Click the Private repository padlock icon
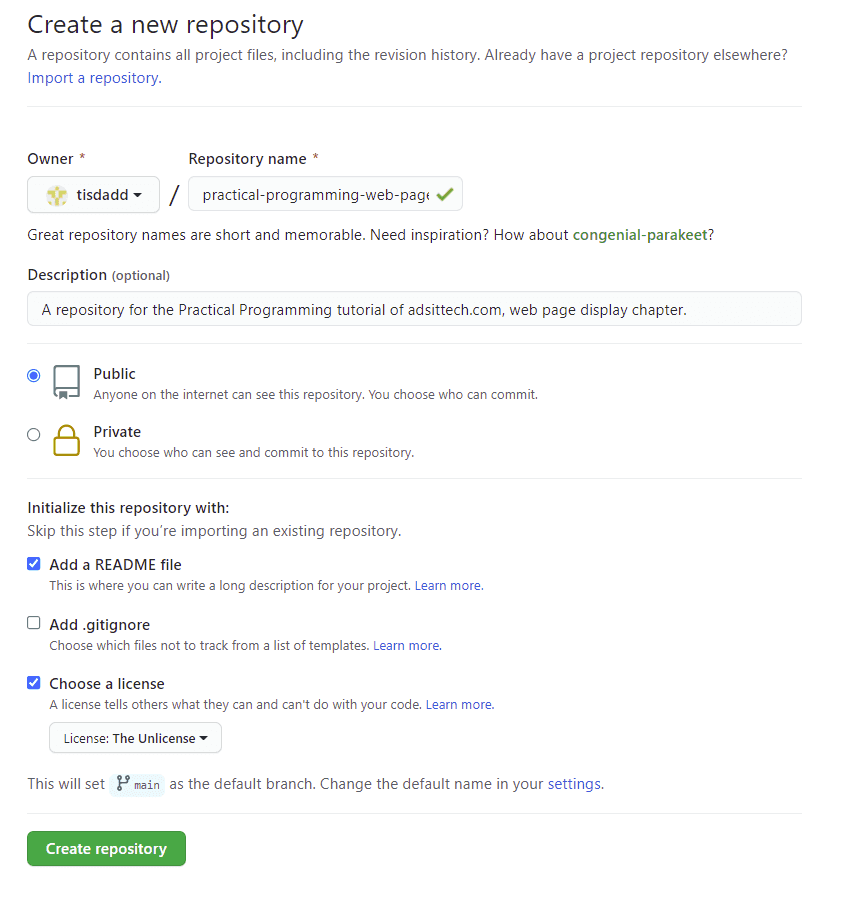This screenshot has height=900, width=853. [x=66, y=441]
